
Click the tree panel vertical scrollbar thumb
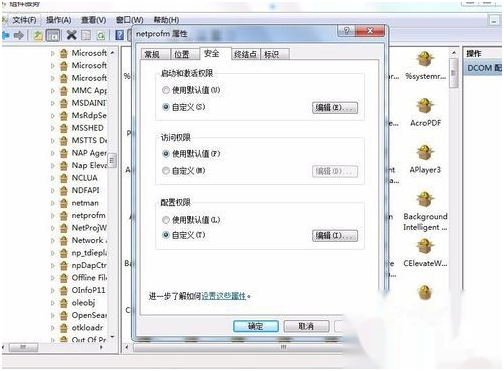pos(112,160)
